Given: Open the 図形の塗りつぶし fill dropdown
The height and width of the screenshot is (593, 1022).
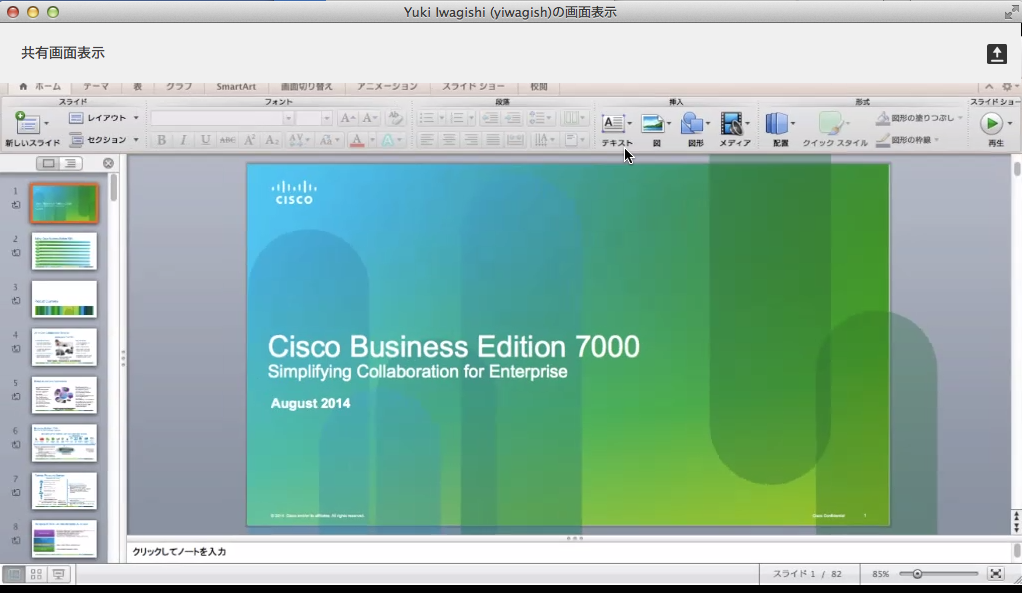Looking at the screenshot, I should click(920, 118).
